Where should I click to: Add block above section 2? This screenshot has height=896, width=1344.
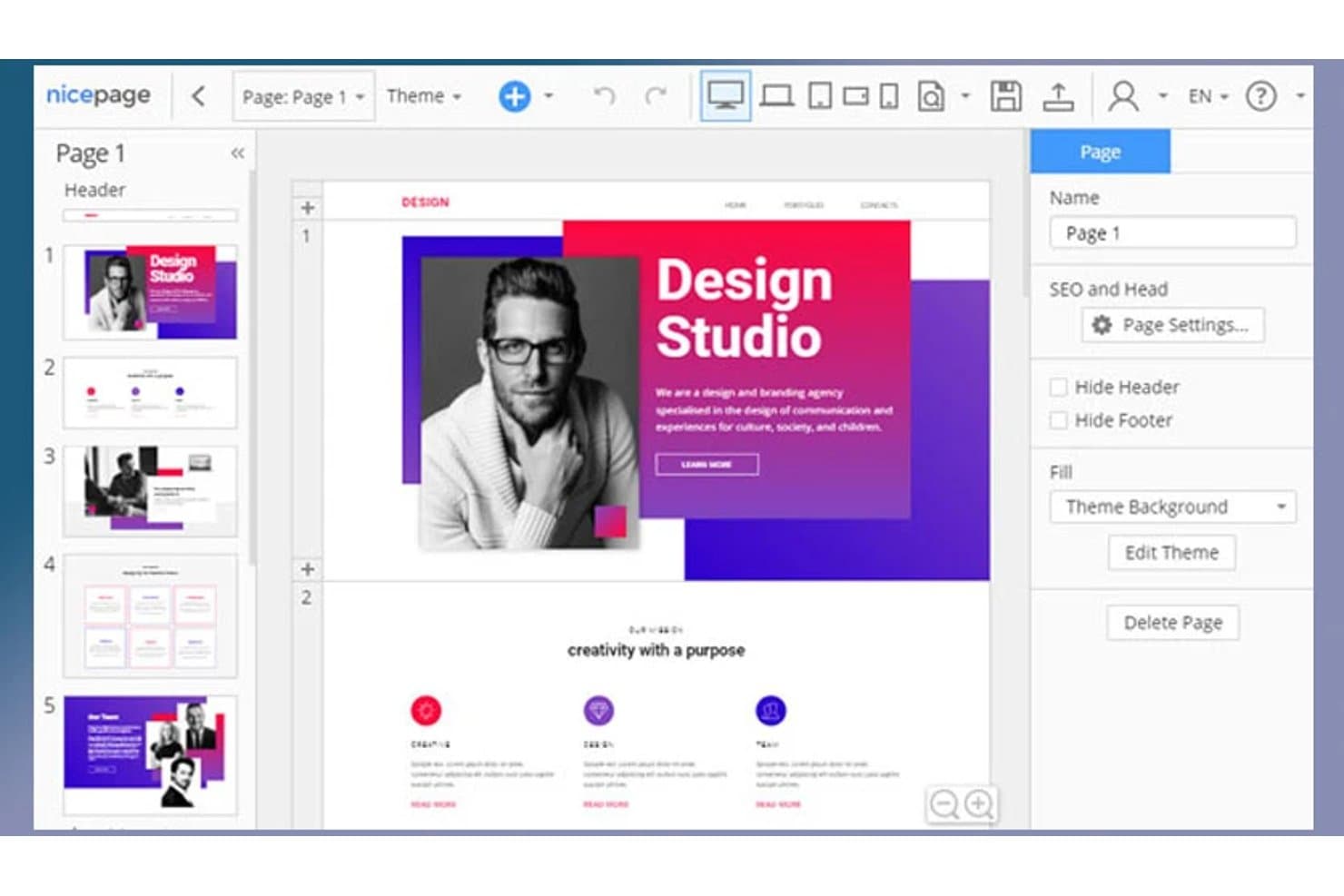[x=308, y=569]
